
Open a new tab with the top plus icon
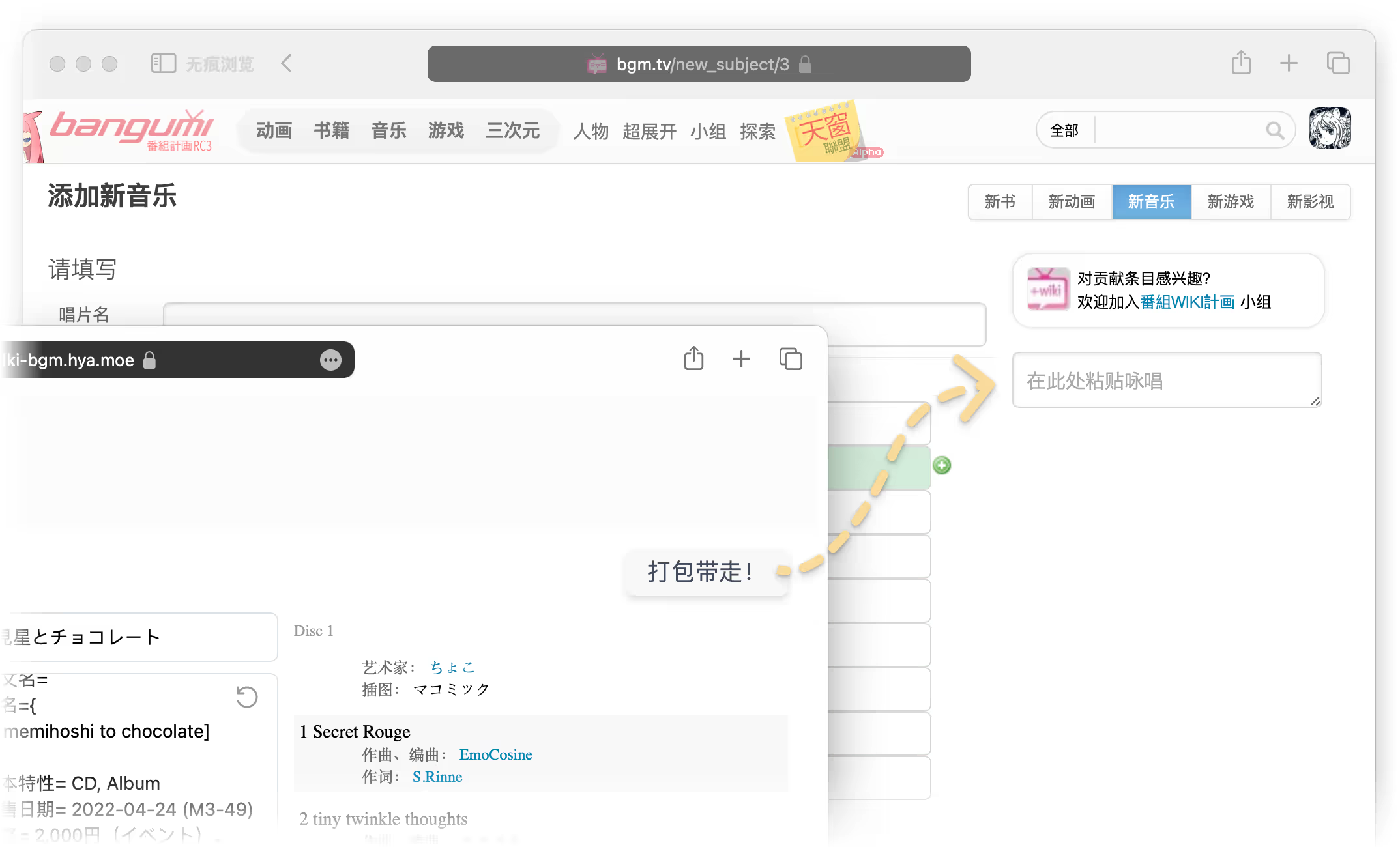point(1289,63)
